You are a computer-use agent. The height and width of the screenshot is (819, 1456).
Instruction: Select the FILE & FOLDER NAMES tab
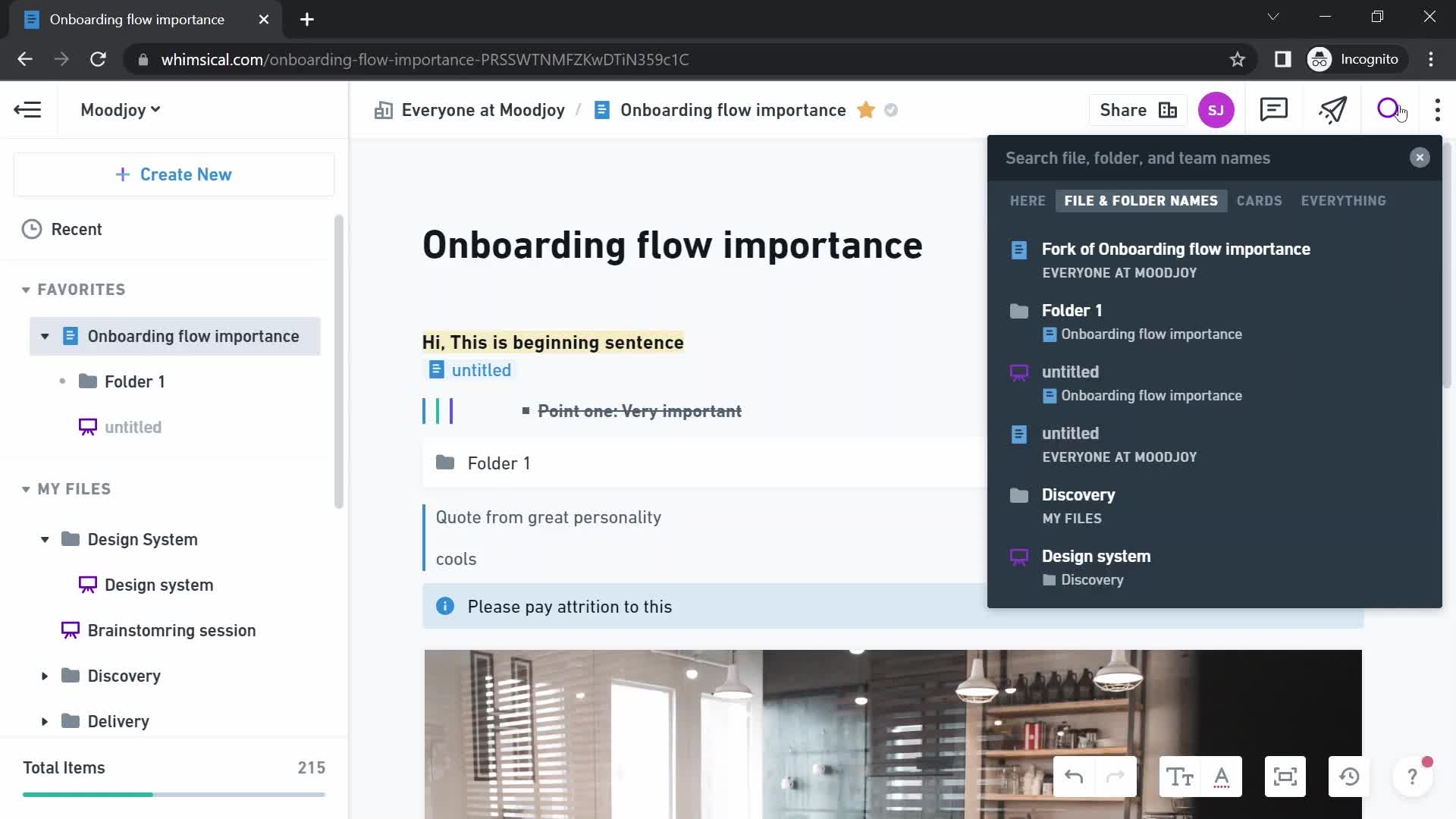tap(1141, 201)
